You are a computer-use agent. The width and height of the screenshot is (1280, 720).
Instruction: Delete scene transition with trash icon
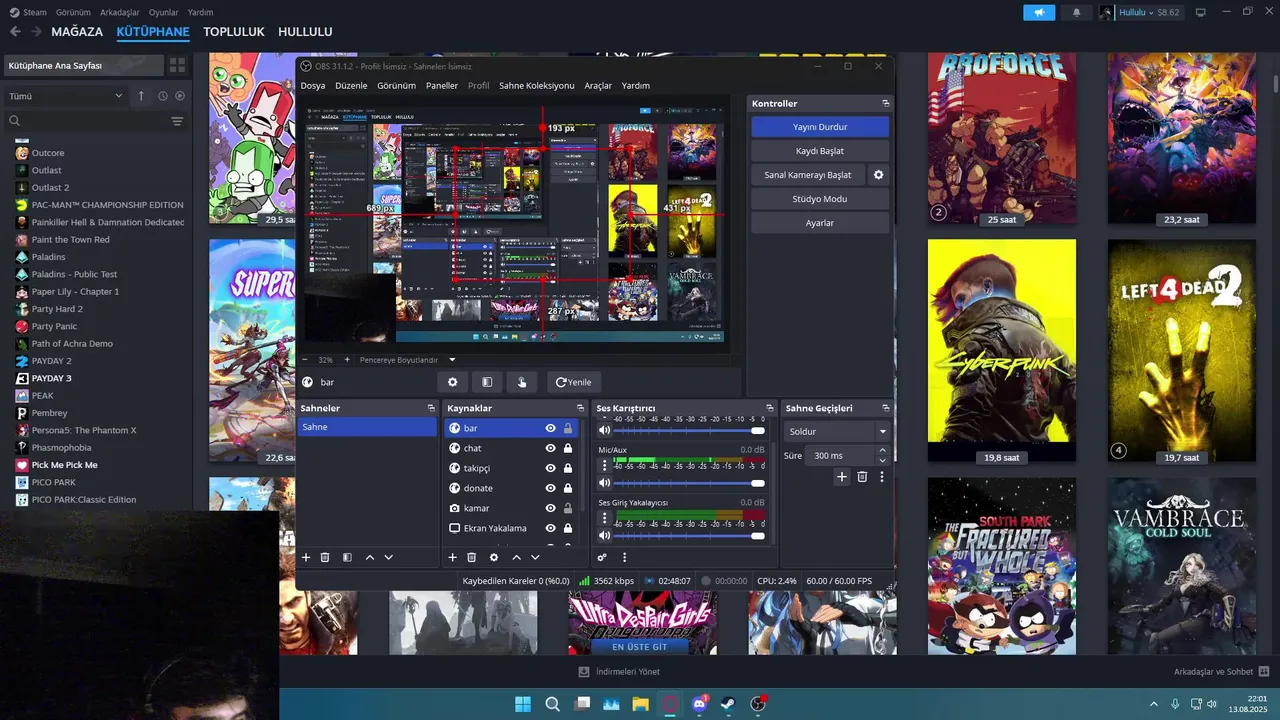[862, 477]
